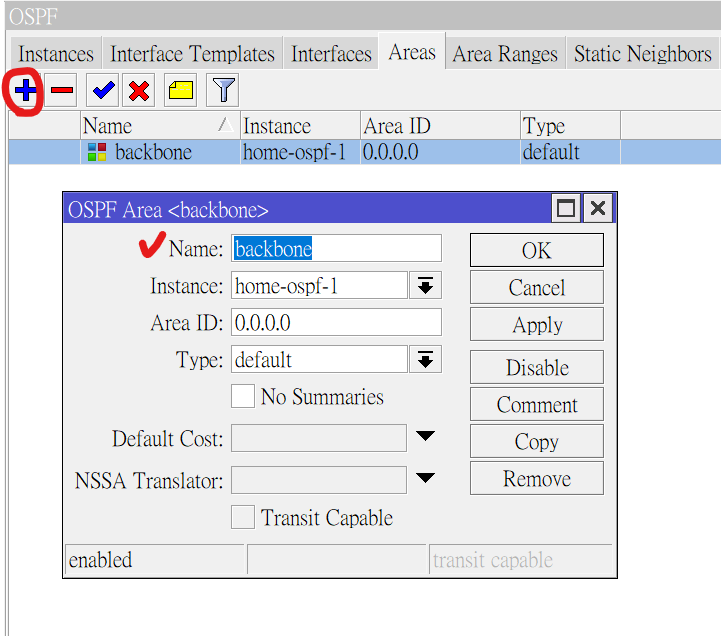Open the Filter funnel icon

(x=222, y=92)
